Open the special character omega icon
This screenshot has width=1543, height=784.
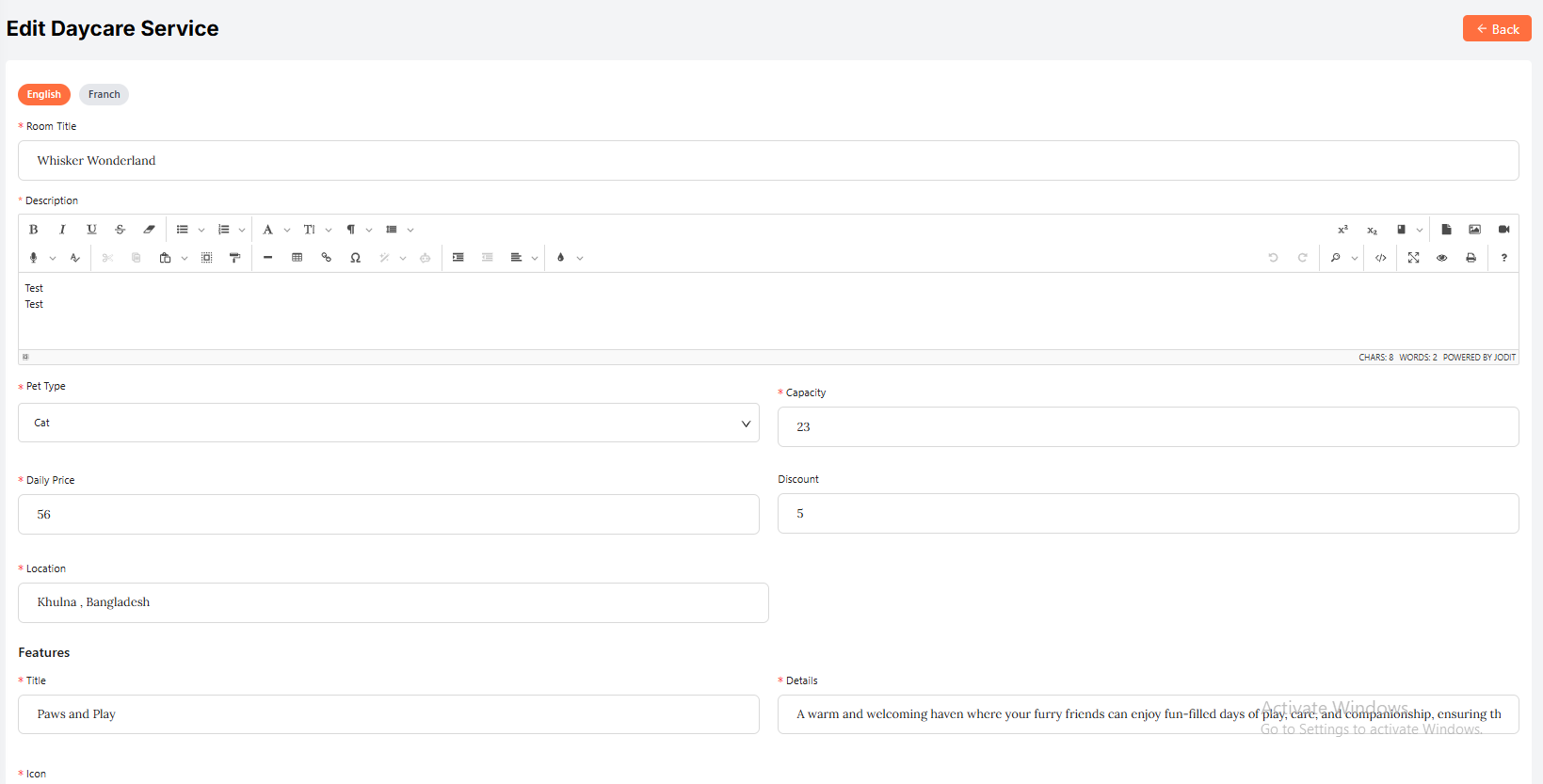(355, 258)
